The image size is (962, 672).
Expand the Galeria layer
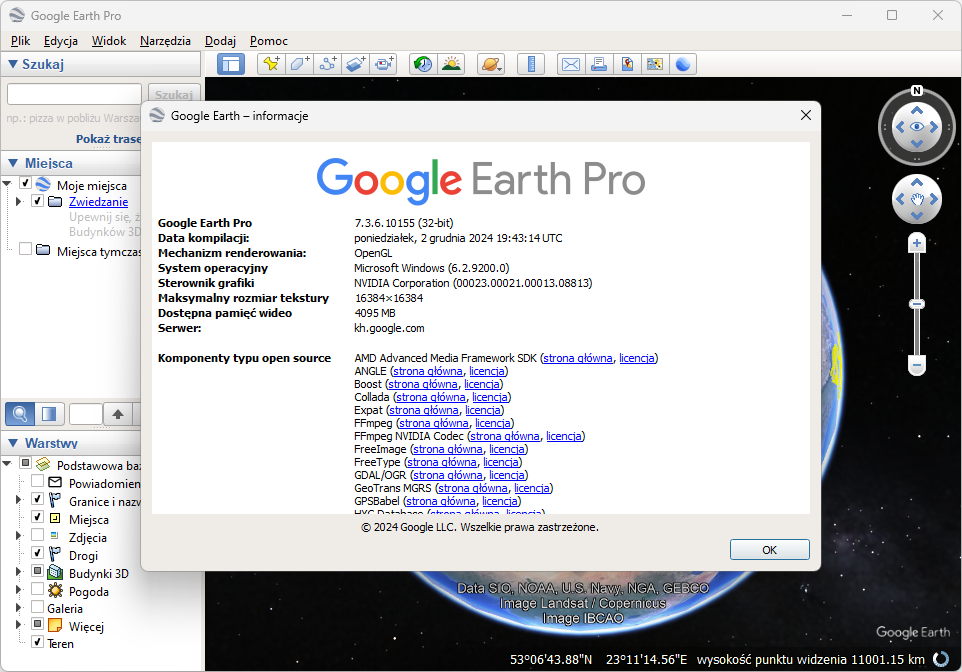[x=18, y=608]
